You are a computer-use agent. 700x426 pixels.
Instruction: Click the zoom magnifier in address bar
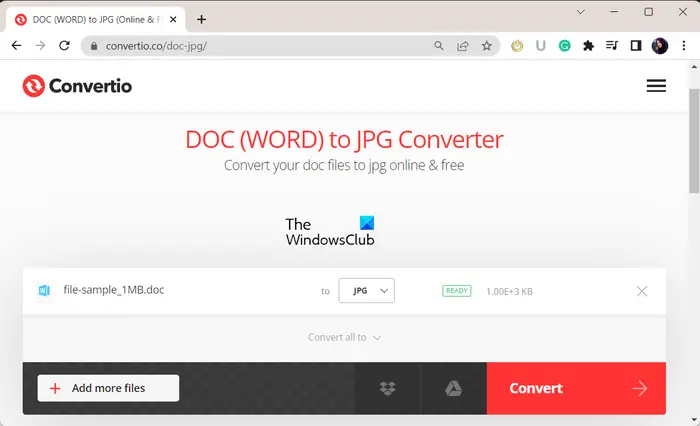tap(439, 46)
